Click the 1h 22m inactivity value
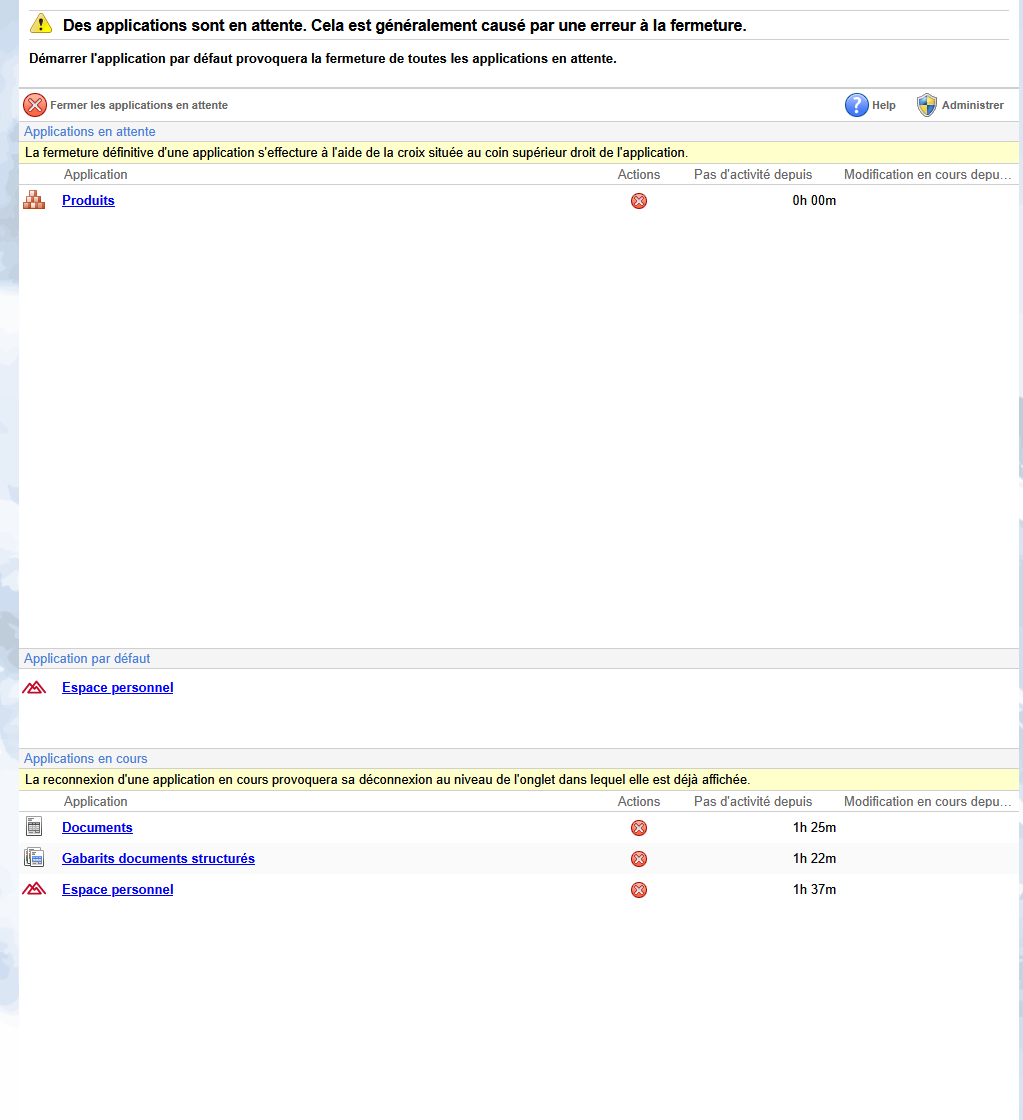The width and height of the screenshot is (1023, 1120). (814, 859)
